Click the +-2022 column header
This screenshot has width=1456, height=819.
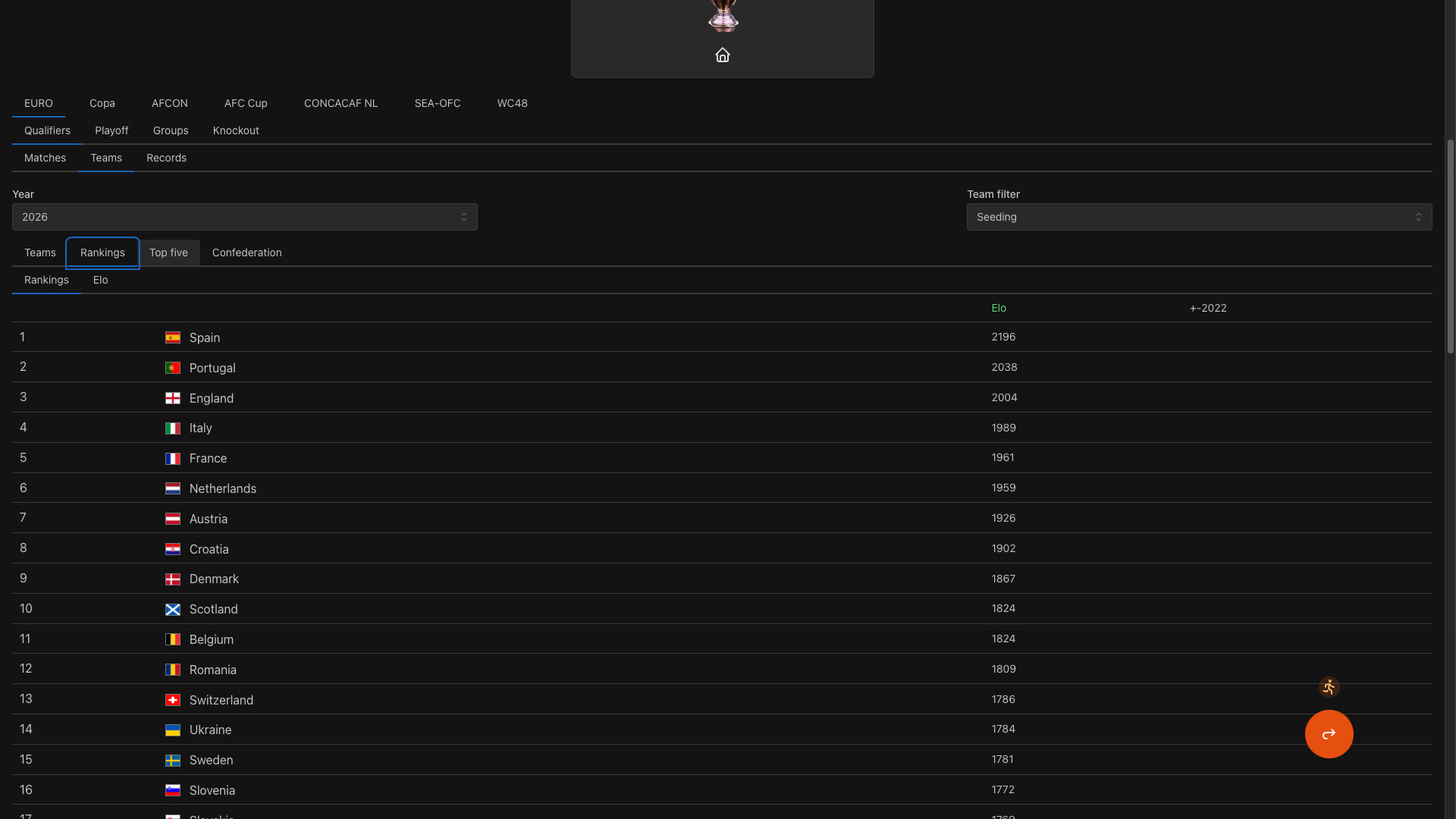click(x=1207, y=308)
